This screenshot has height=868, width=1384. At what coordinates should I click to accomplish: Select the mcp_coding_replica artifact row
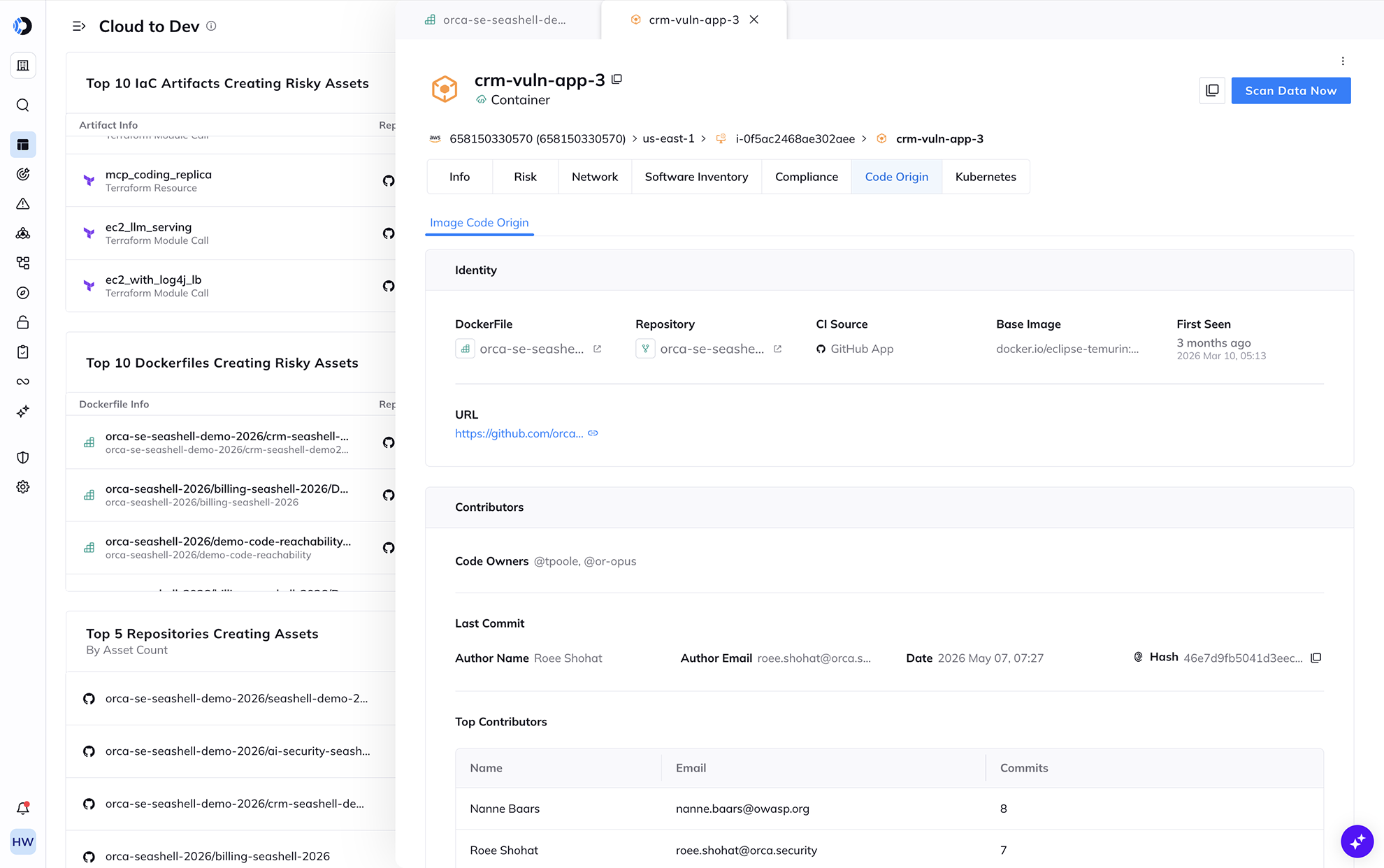tap(231, 181)
